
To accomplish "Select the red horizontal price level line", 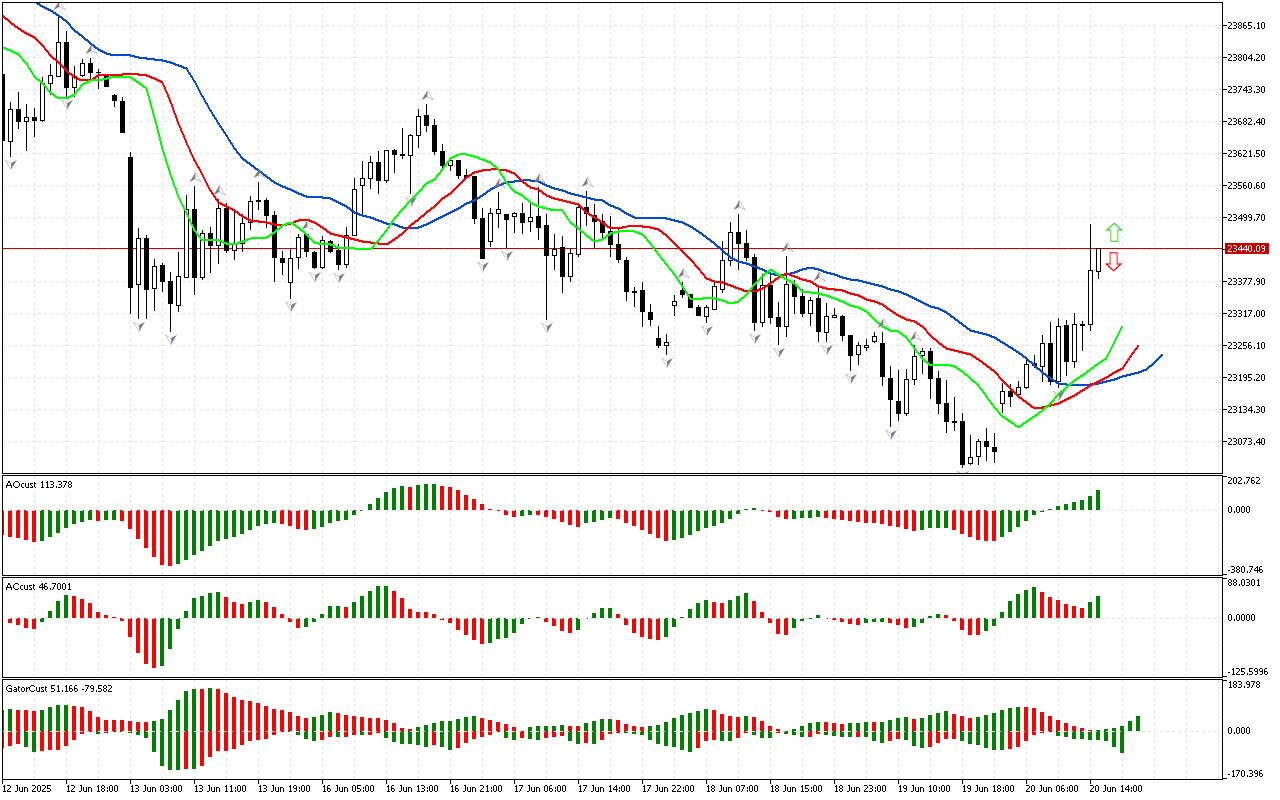I will [600, 248].
